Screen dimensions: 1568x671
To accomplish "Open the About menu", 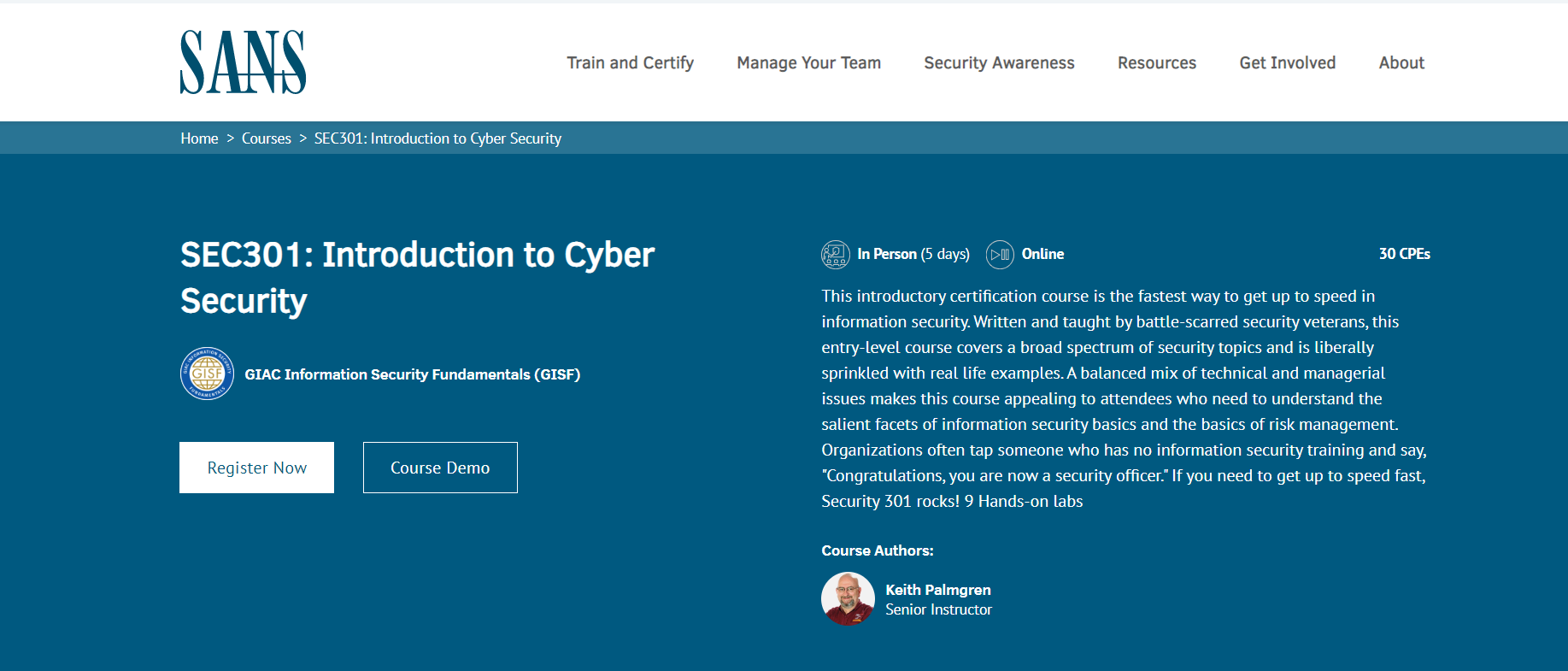I will pyautogui.click(x=1401, y=62).
